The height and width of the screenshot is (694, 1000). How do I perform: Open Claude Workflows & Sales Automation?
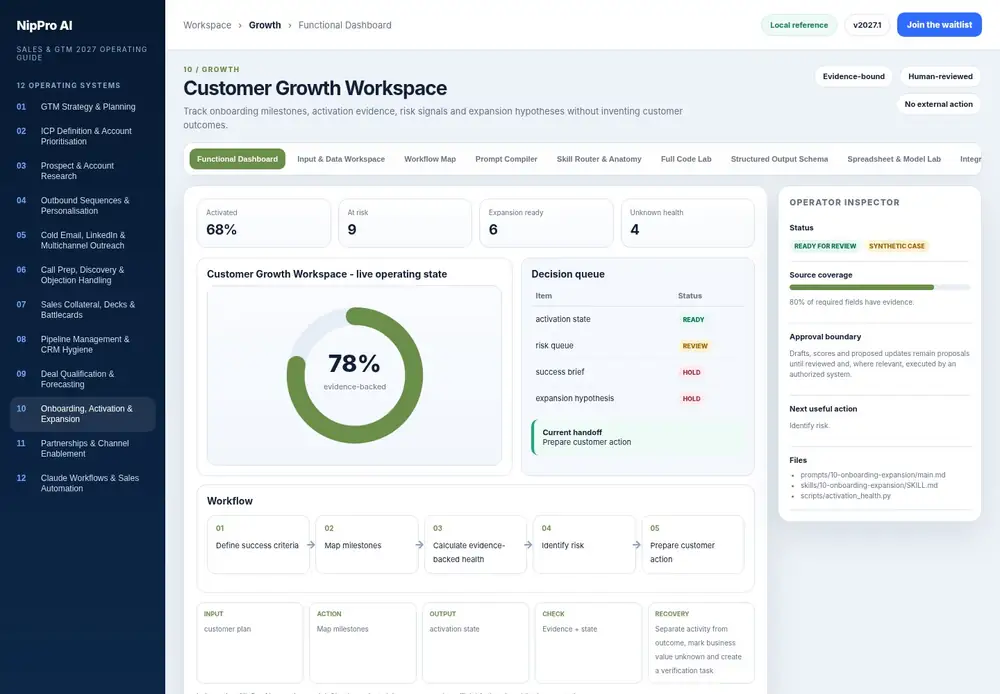tap(82, 483)
